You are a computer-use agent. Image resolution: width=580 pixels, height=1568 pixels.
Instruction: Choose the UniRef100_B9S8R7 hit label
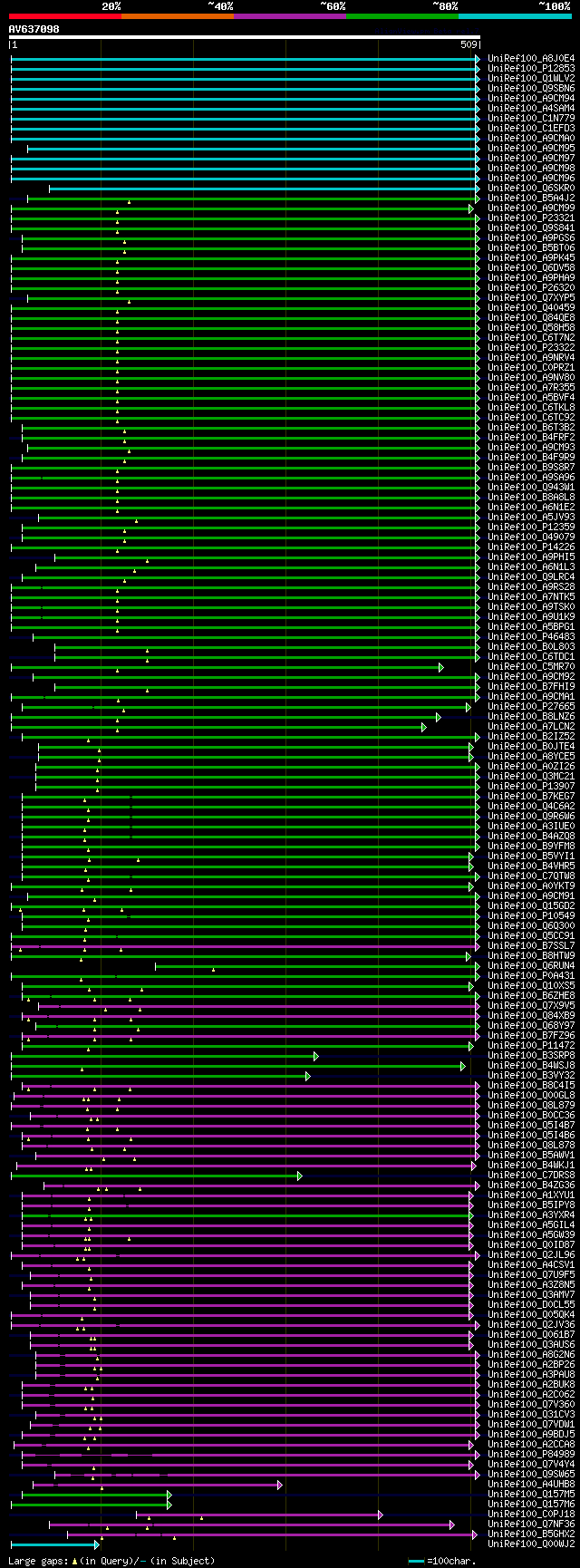(531, 468)
